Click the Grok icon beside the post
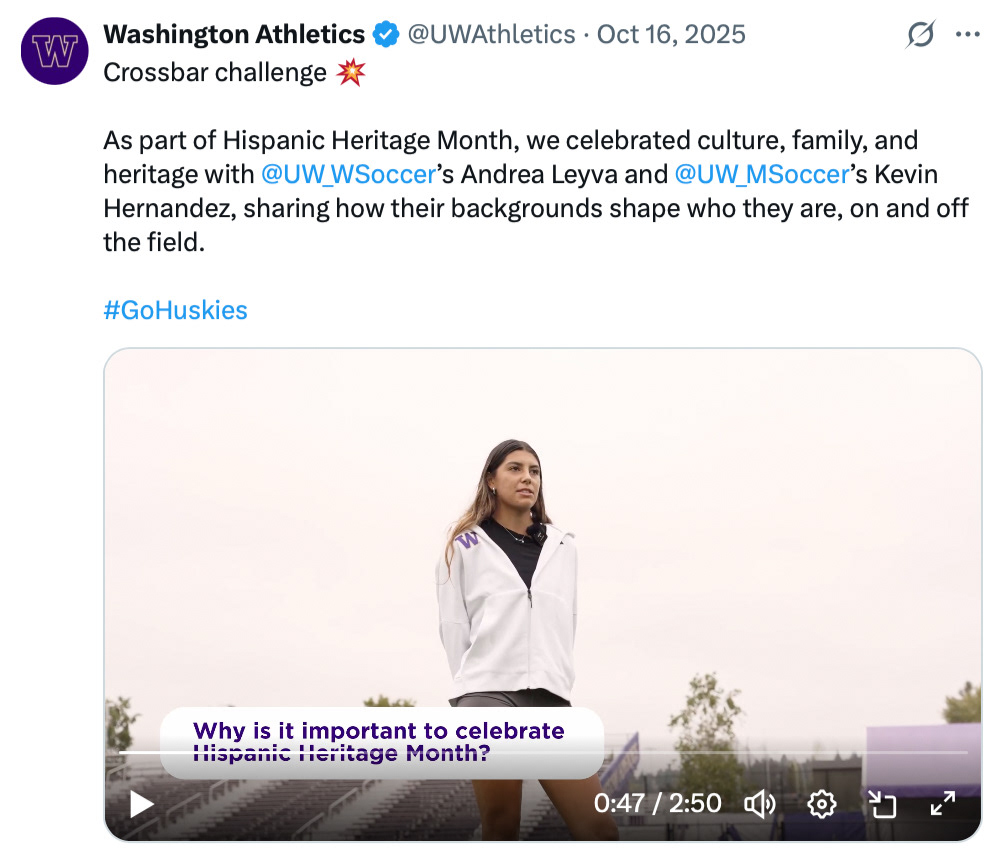This screenshot has height=860, width=1006. (x=920, y=35)
